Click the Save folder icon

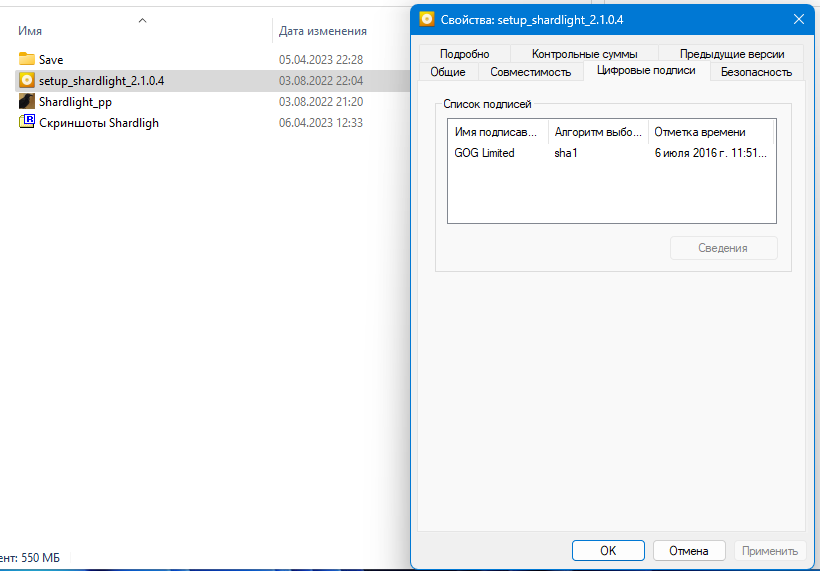(27, 59)
